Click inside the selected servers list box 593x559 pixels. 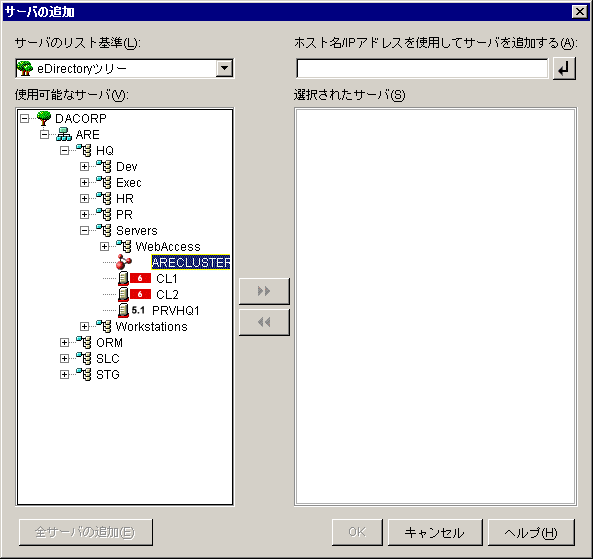coord(435,306)
